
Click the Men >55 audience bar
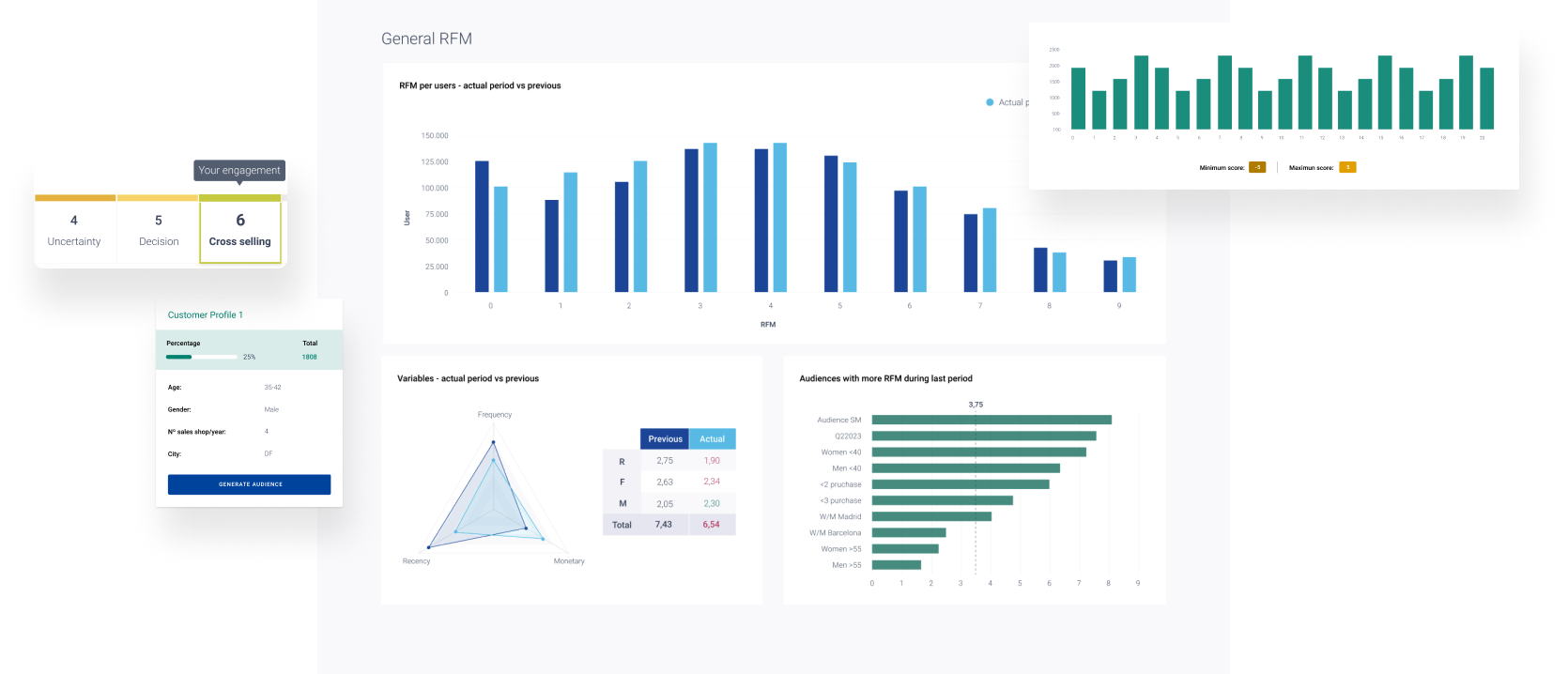[x=896, y=565]
